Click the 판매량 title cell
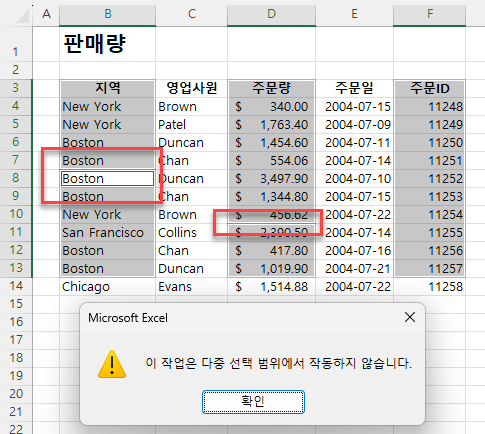485x434 pixels. pos(107,44)
